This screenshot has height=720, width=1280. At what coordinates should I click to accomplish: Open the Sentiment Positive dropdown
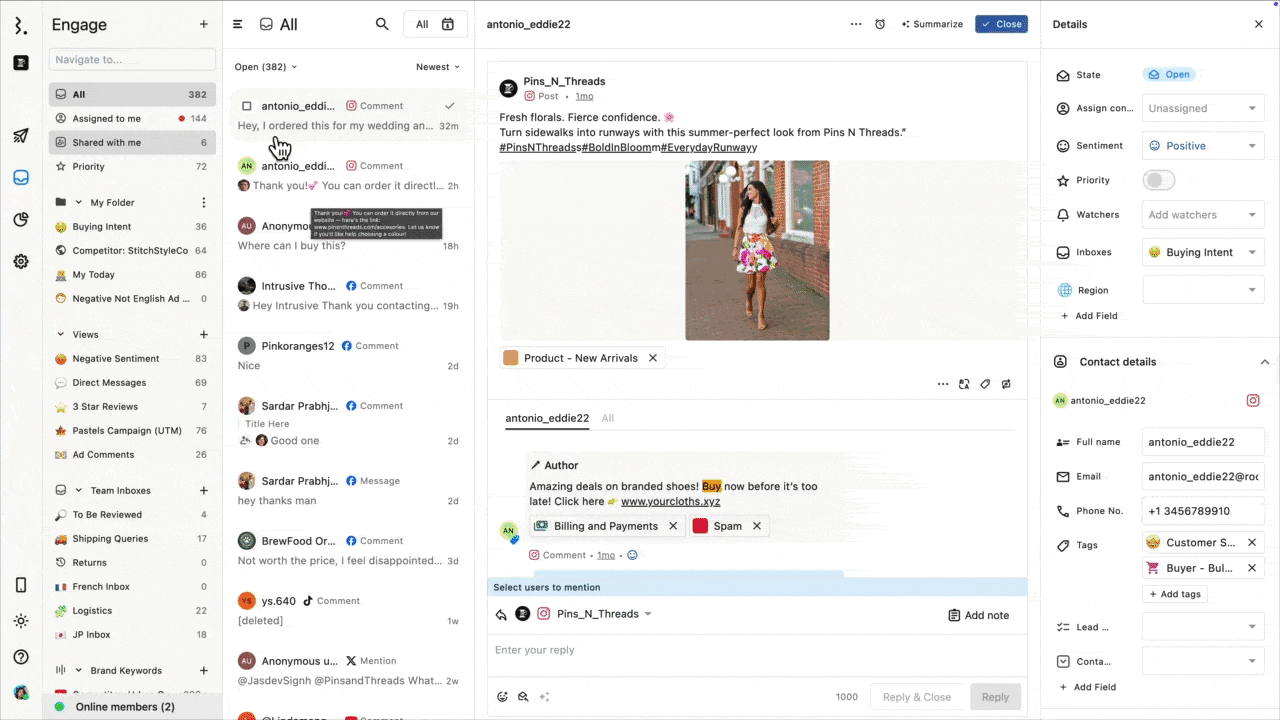click(1203, 146)
